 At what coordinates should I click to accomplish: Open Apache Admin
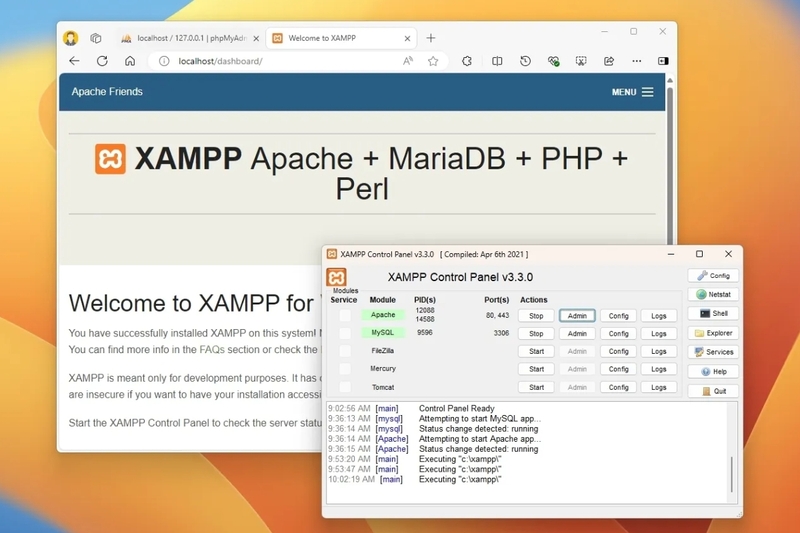[577, 316]
